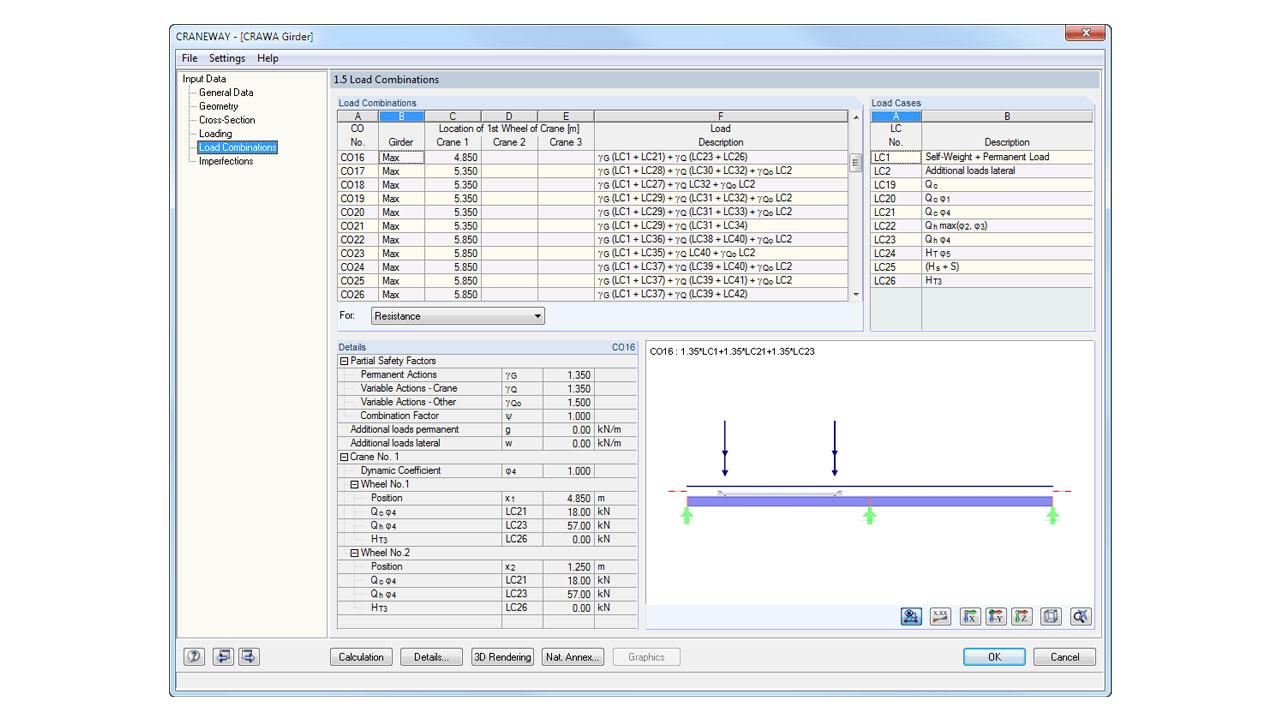Show the view in X direction
This screenshot has height=720, width=1280.
[x=970, y=616]
